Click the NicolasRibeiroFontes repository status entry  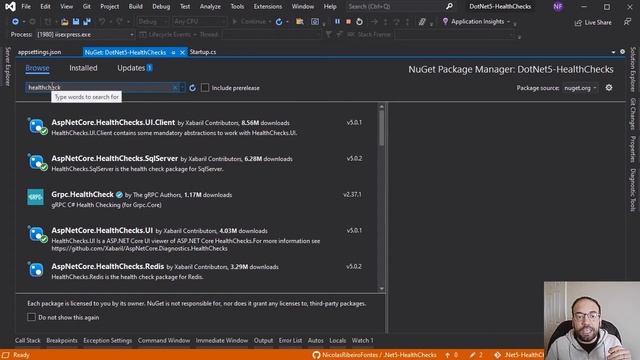(374, 355)
